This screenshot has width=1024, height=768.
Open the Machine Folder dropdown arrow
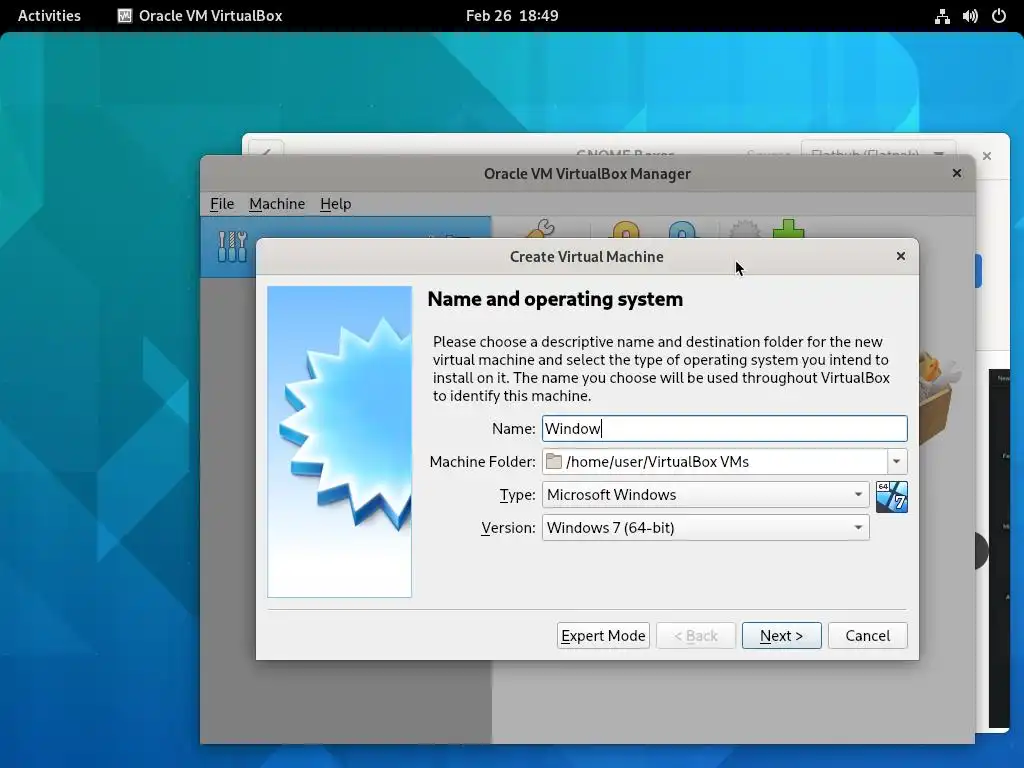point(897,462)
